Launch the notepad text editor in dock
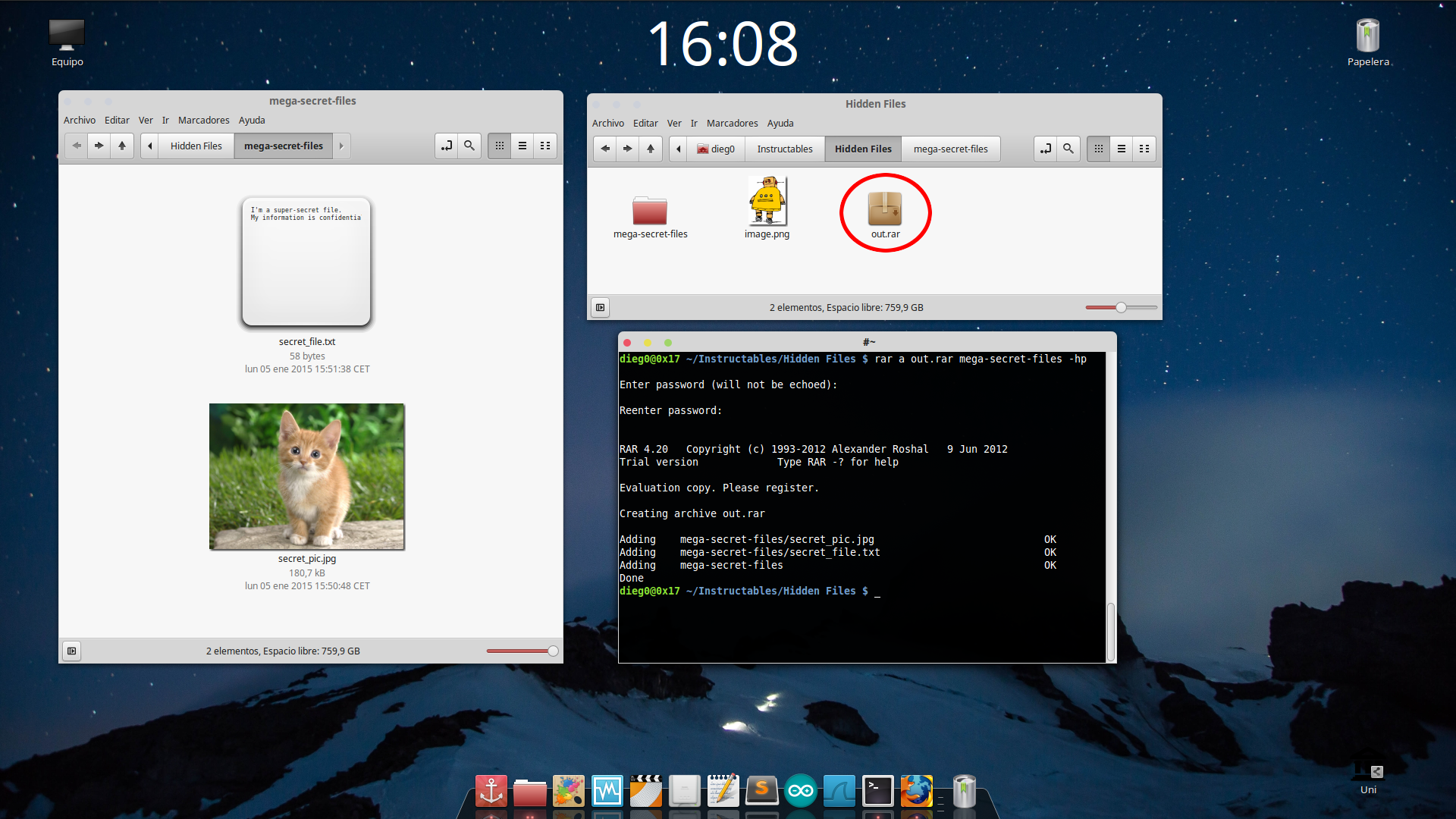The width and height of the screenshot is (1456, 819). coord(723,791)
